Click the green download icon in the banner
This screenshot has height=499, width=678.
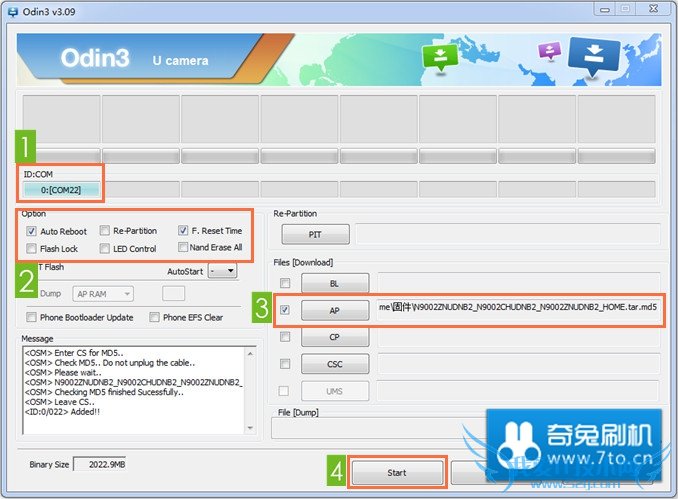pos(440,58)
